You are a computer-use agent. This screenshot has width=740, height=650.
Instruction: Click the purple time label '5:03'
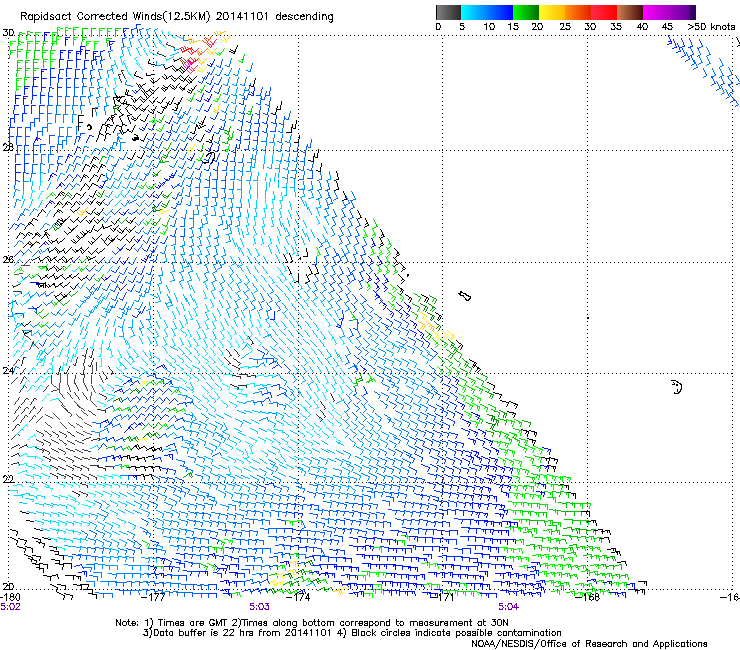260,607
